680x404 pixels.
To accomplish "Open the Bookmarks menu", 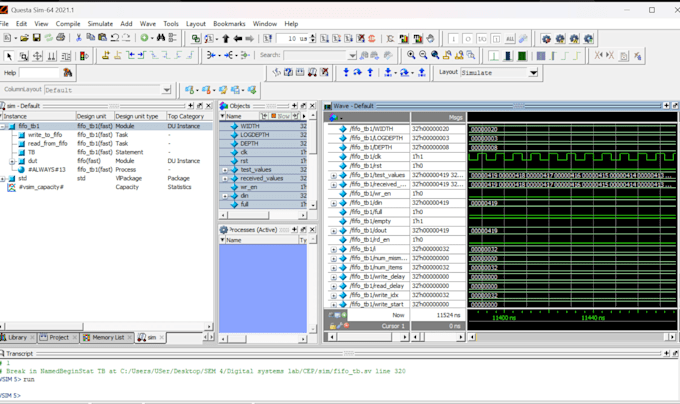I will (x=229, y=24).
